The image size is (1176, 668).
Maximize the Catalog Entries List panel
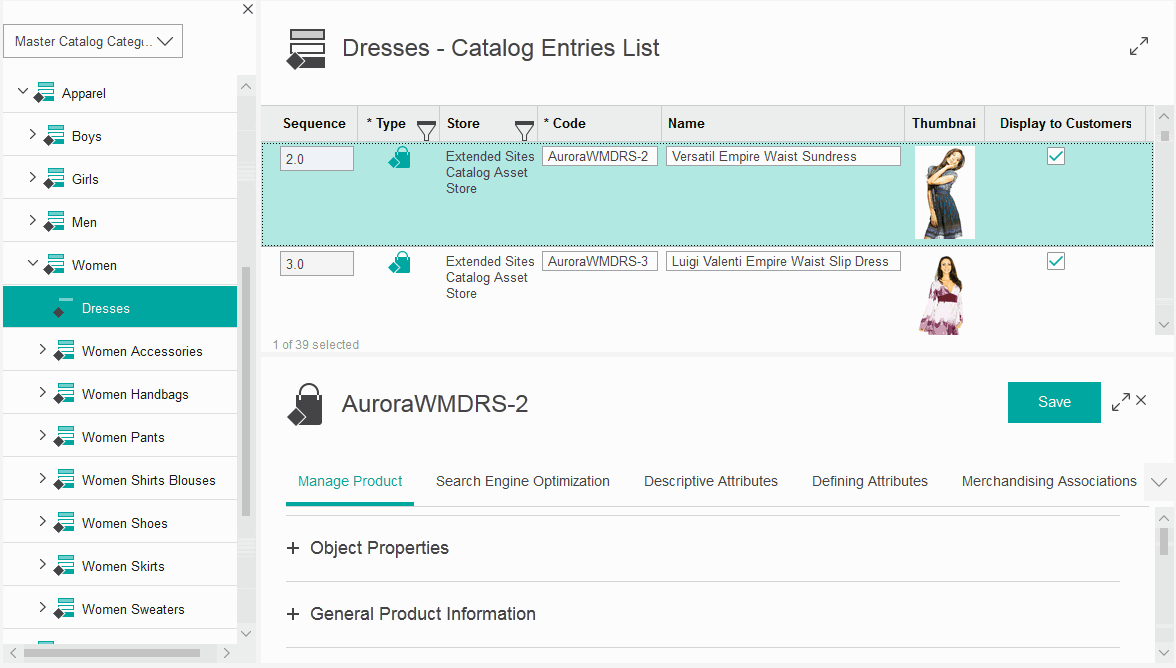tap(1139, 45)
